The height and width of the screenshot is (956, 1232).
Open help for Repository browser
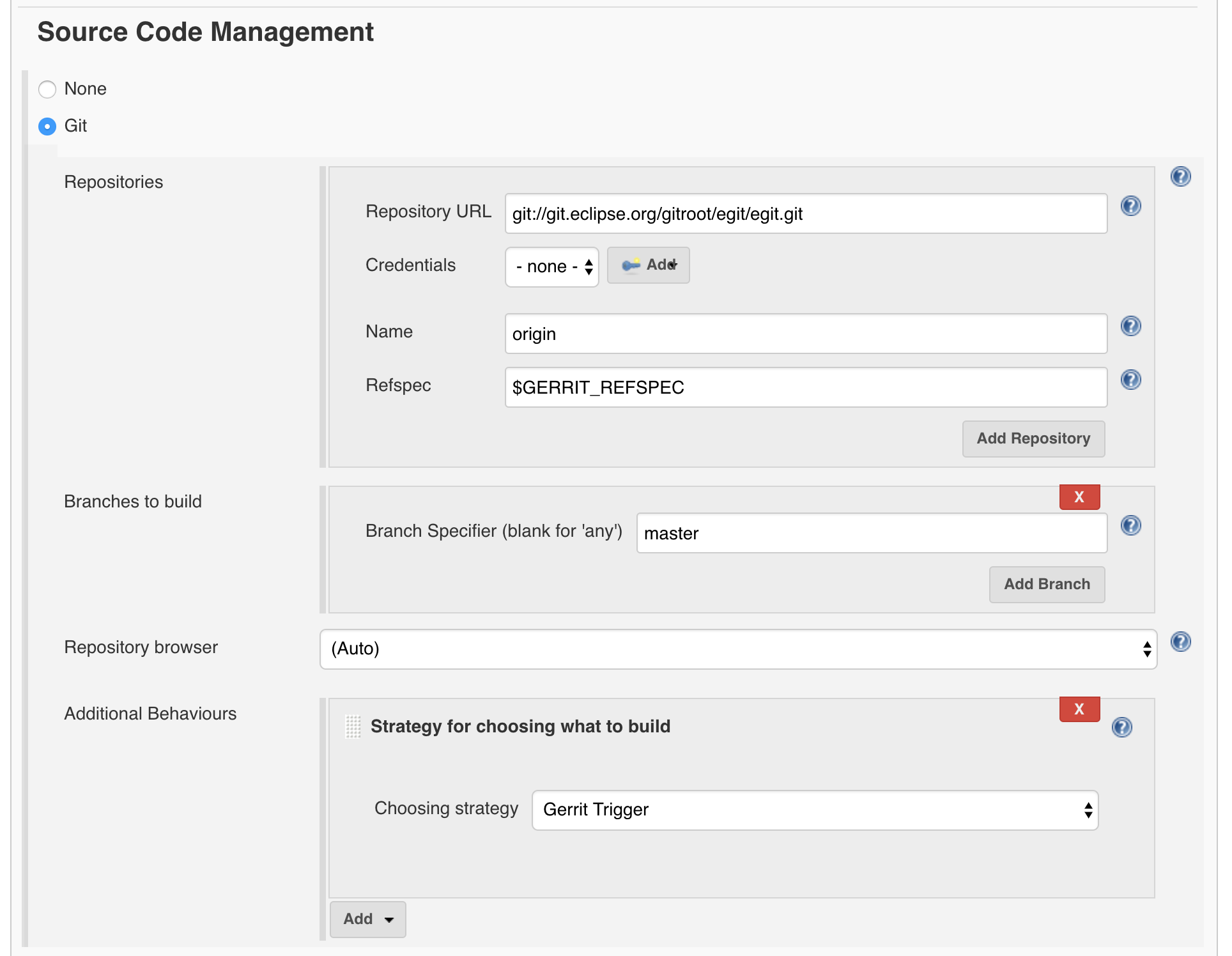pos(1180,642)
